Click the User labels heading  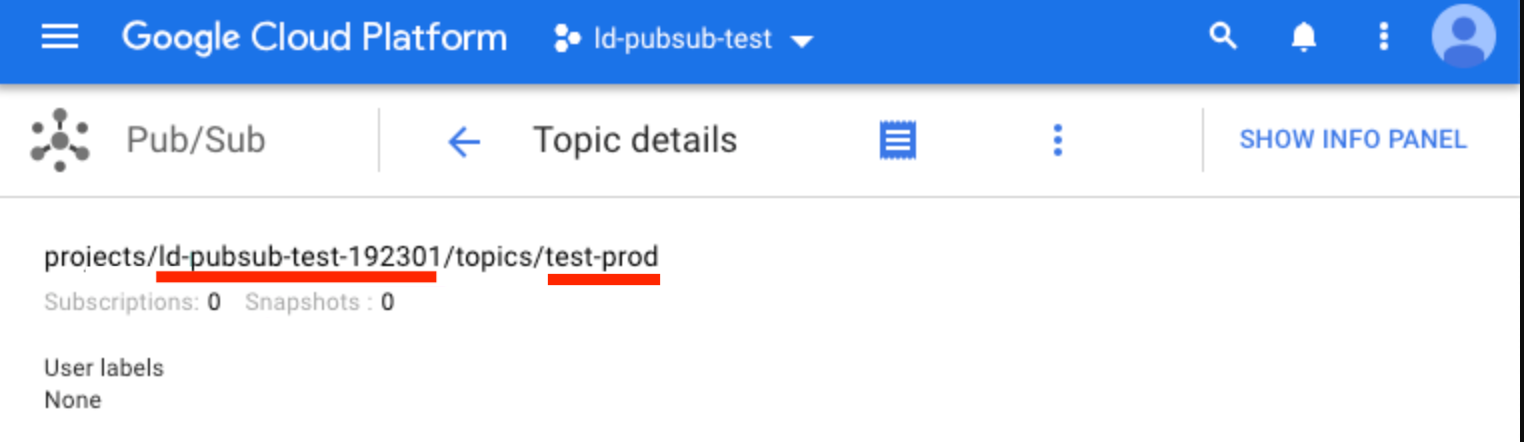104,368
